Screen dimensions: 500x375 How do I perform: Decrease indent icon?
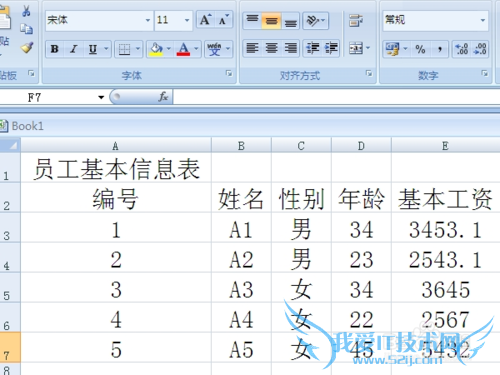click(x=313, y=48)
